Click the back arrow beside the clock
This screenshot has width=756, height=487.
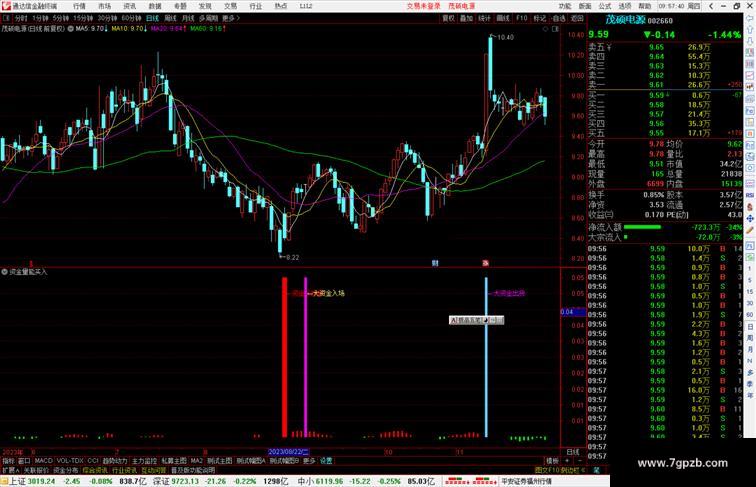click(711, 6)
